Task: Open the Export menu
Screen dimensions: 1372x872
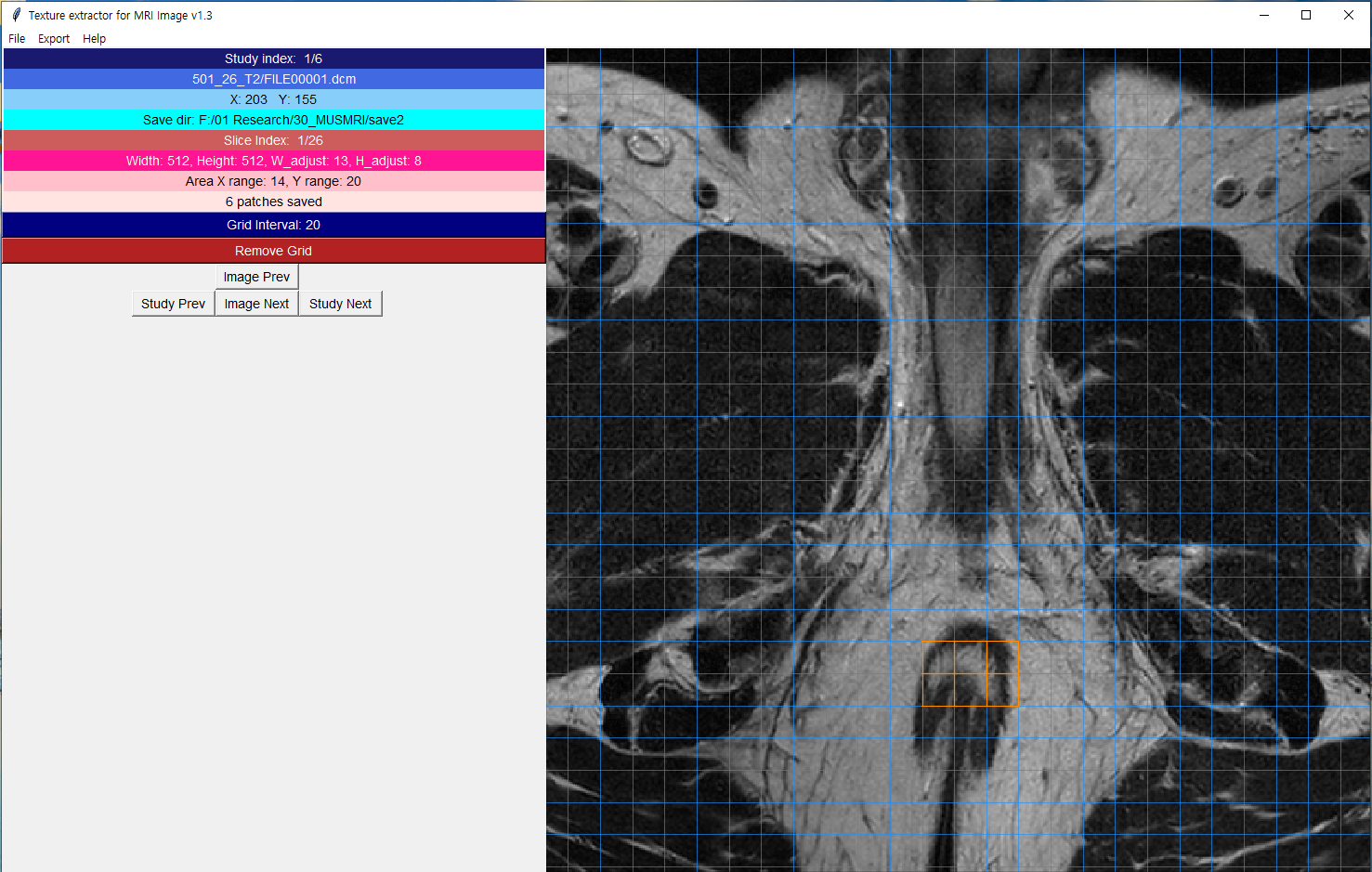Action: (x=53, y=38)
